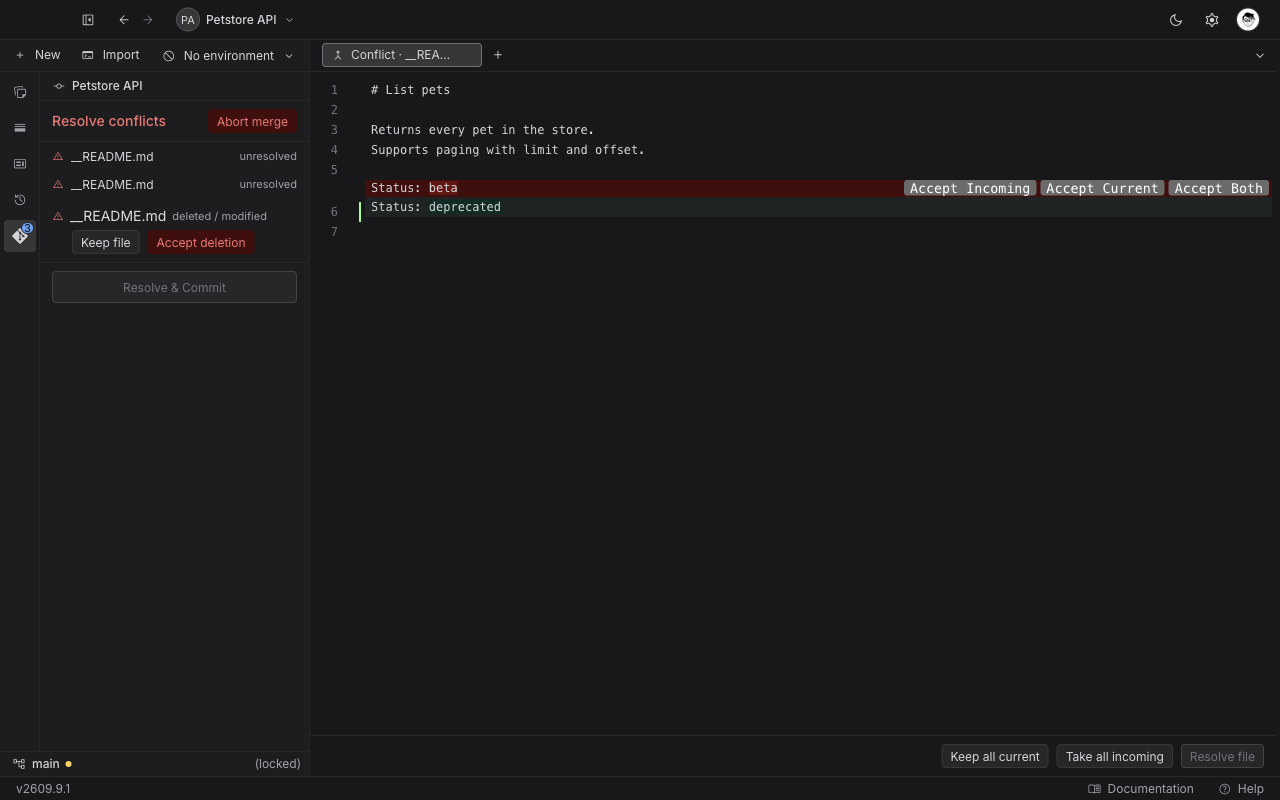Screen dimensions: 1280x800
Task: Click the deleted / modified label
Action: 219,216
